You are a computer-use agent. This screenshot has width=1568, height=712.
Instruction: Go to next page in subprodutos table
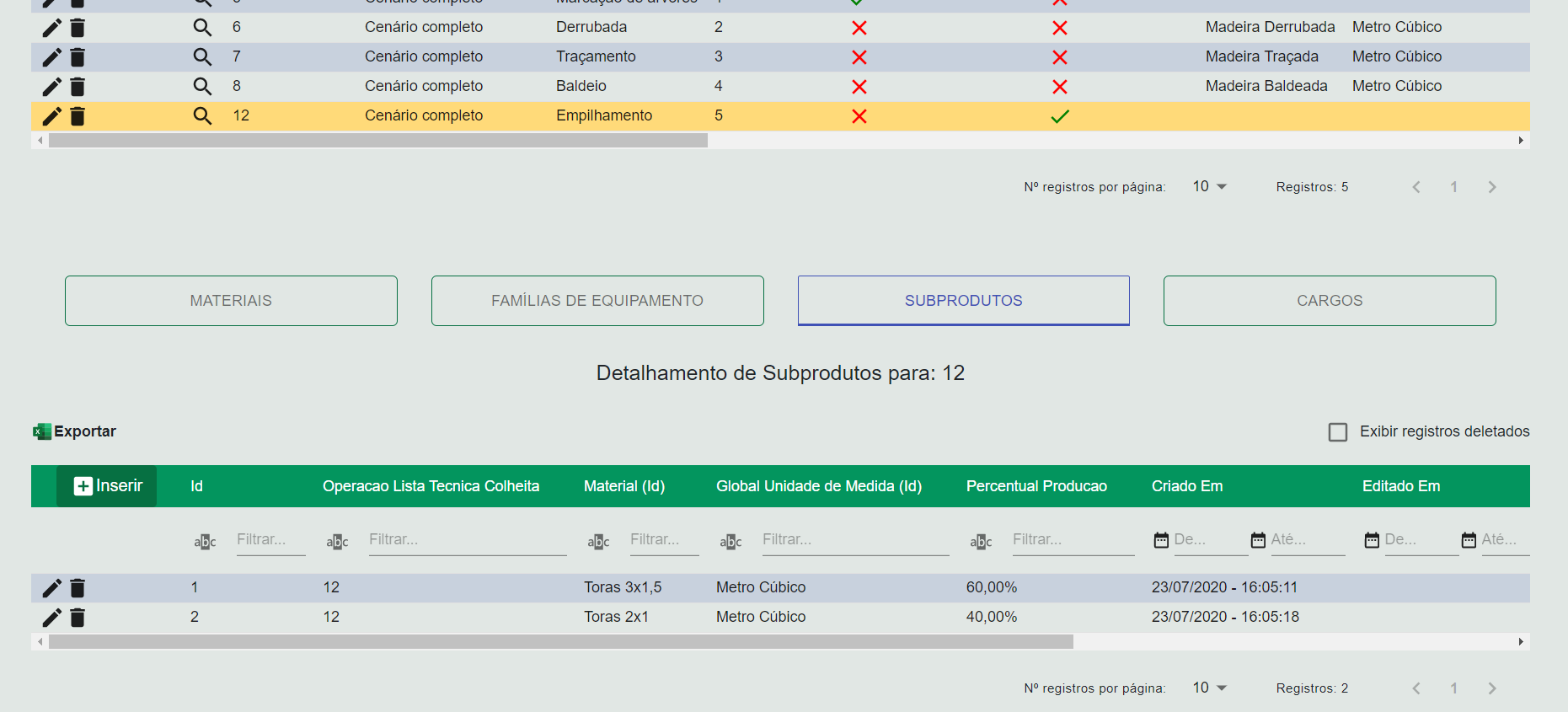[x=1491, y=688]
